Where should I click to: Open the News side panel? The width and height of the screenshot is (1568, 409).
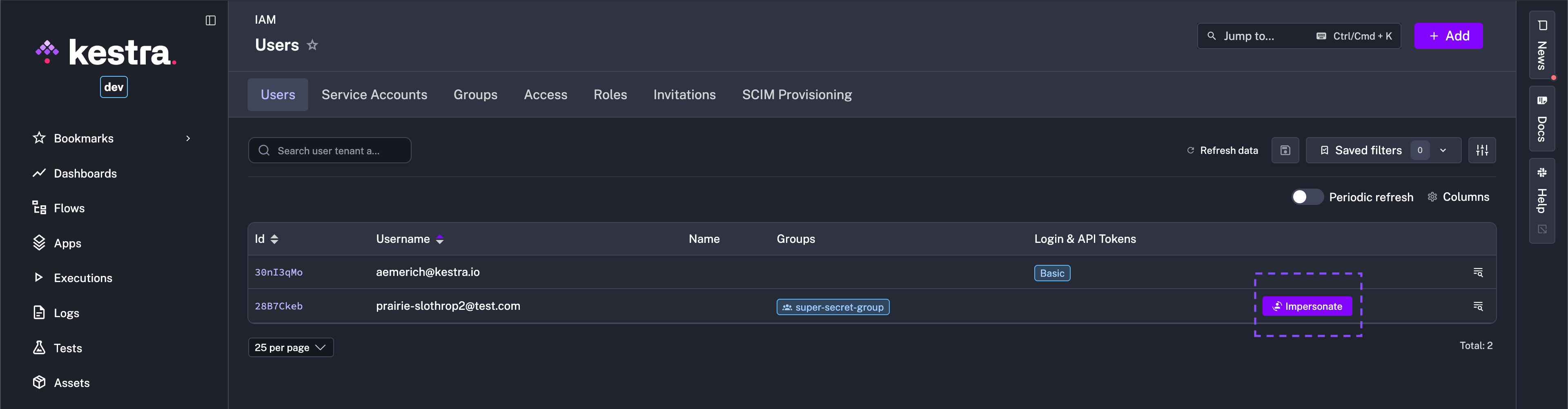[x=1541, y=46]
